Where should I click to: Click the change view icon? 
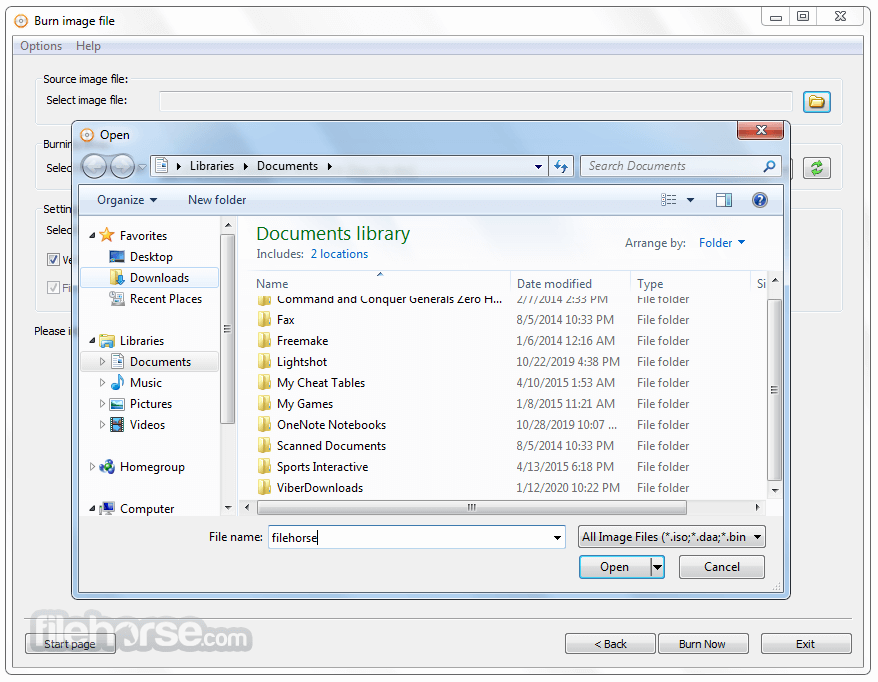(669, 200)
